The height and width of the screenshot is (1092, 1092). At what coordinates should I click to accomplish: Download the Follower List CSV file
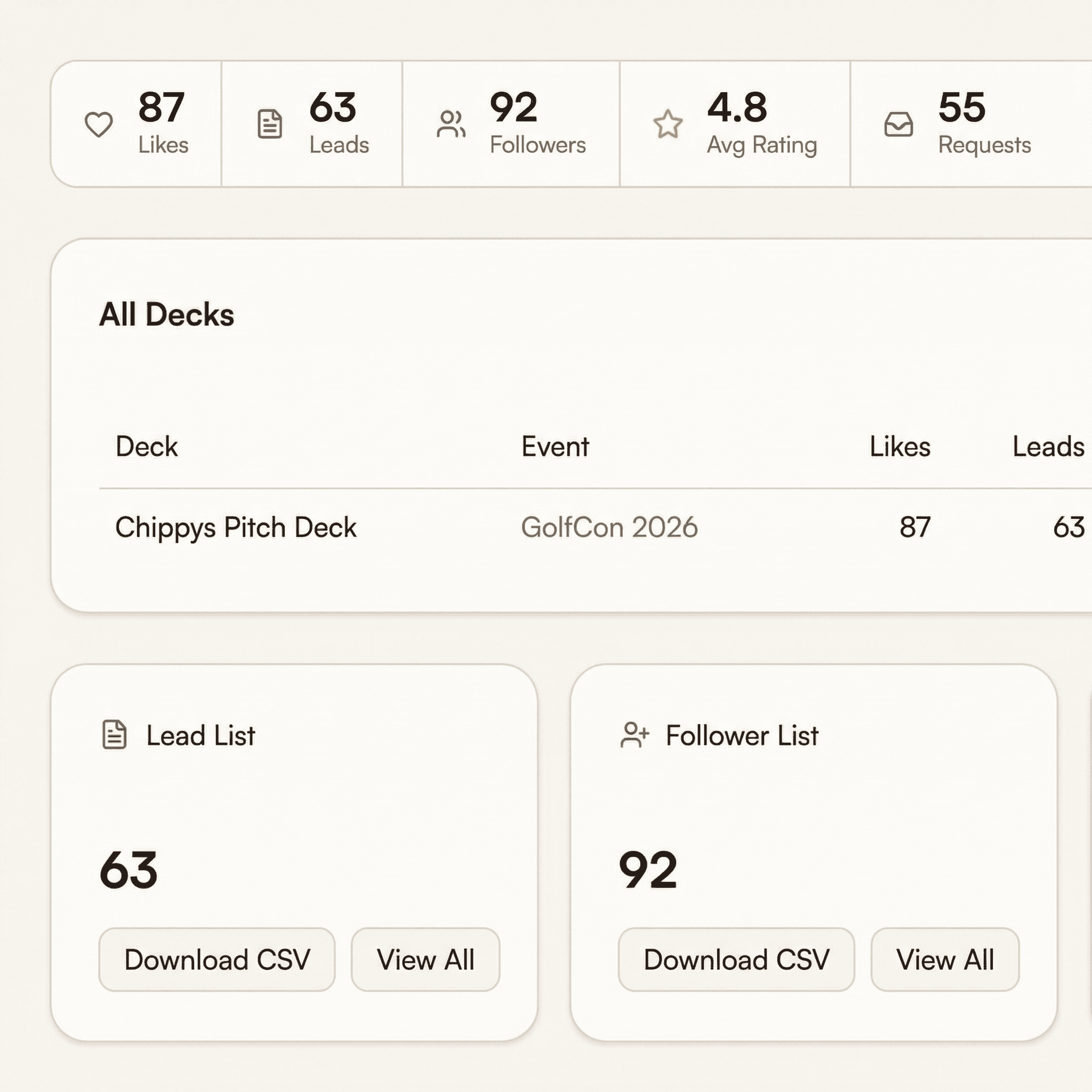tap(736, 959)
